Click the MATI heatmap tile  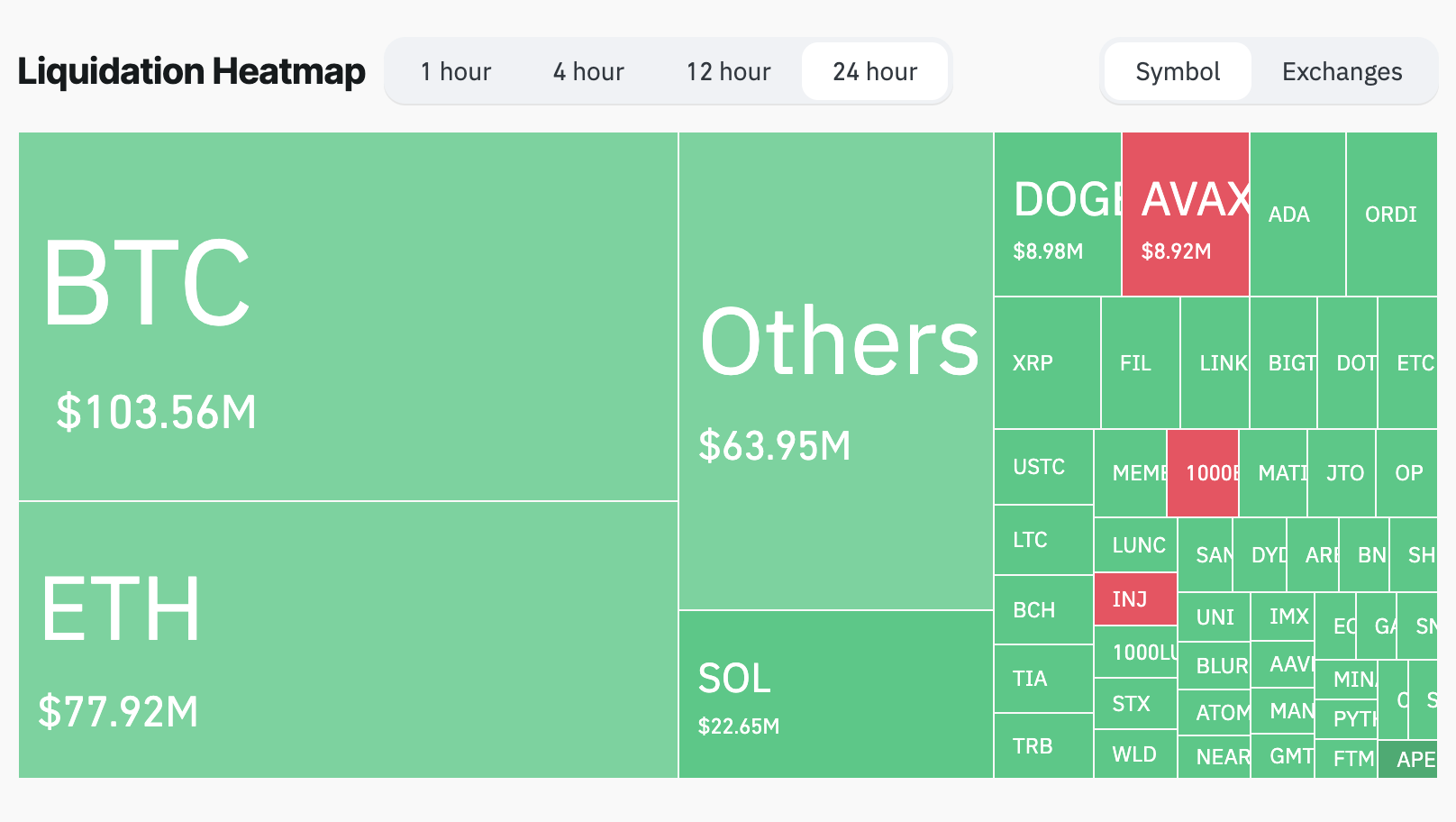pos(1273,473)
